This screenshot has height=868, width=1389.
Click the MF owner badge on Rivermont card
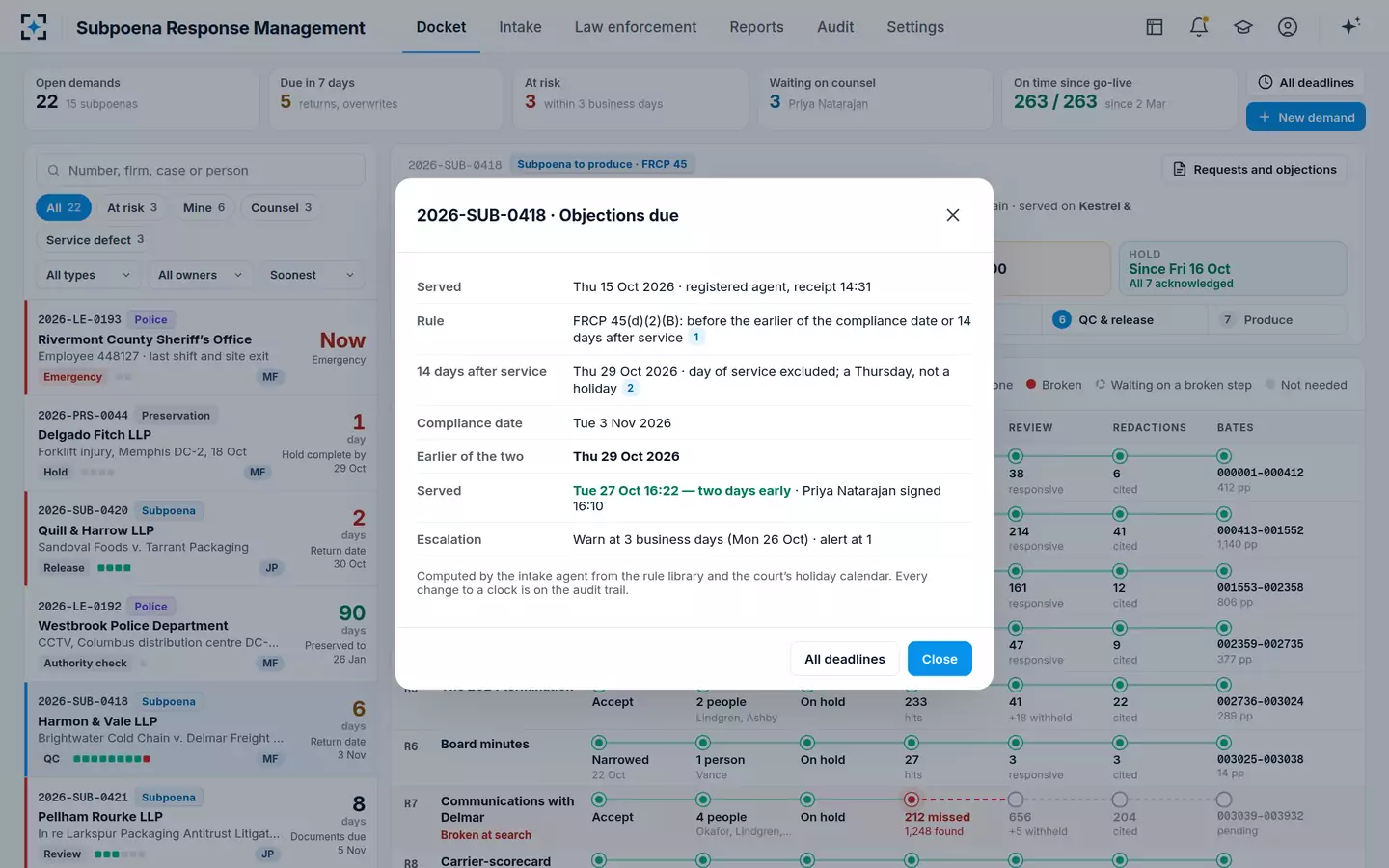(270, 377)
